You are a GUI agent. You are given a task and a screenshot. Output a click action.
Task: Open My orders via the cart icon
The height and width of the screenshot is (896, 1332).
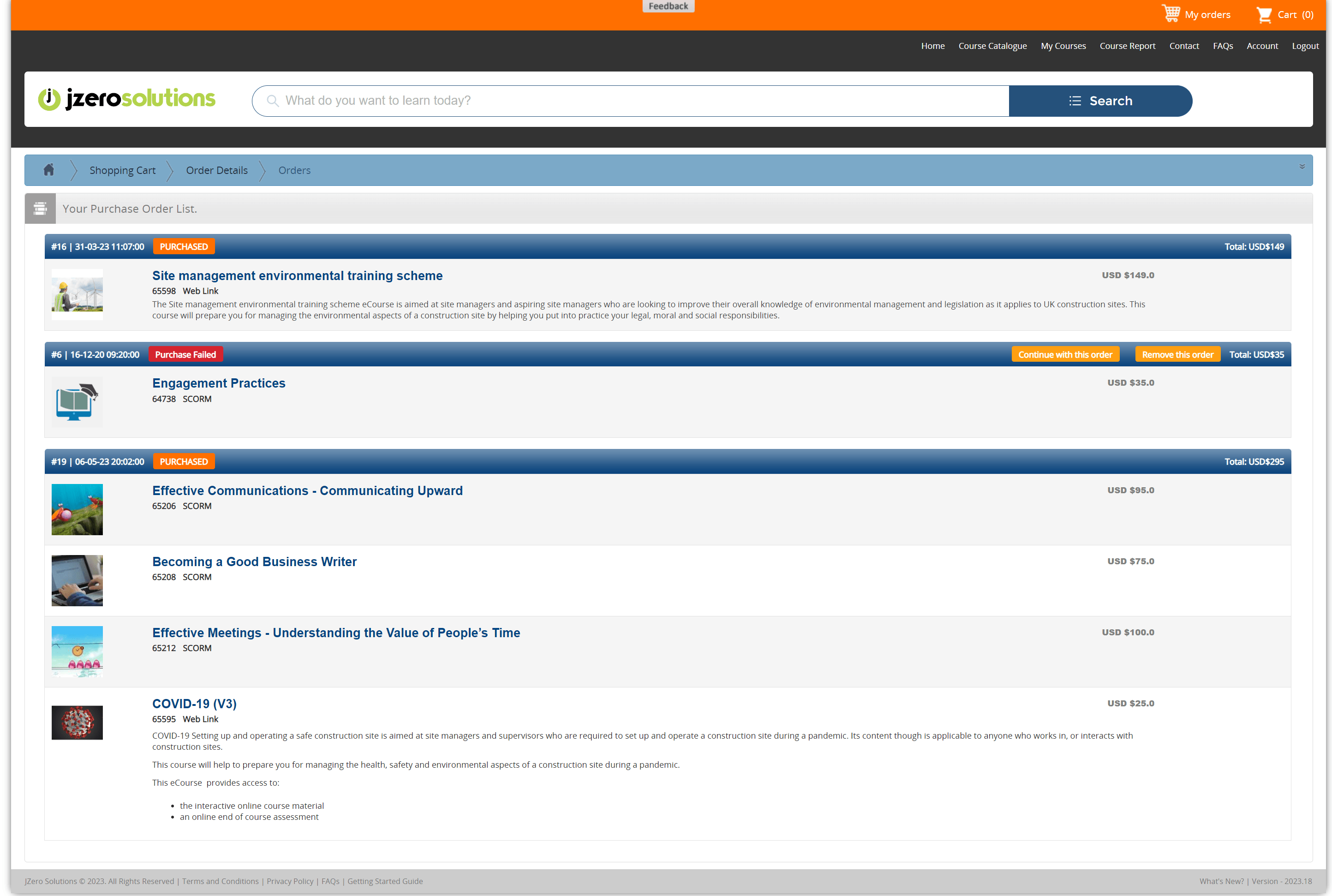click(x=1170, y=14)
